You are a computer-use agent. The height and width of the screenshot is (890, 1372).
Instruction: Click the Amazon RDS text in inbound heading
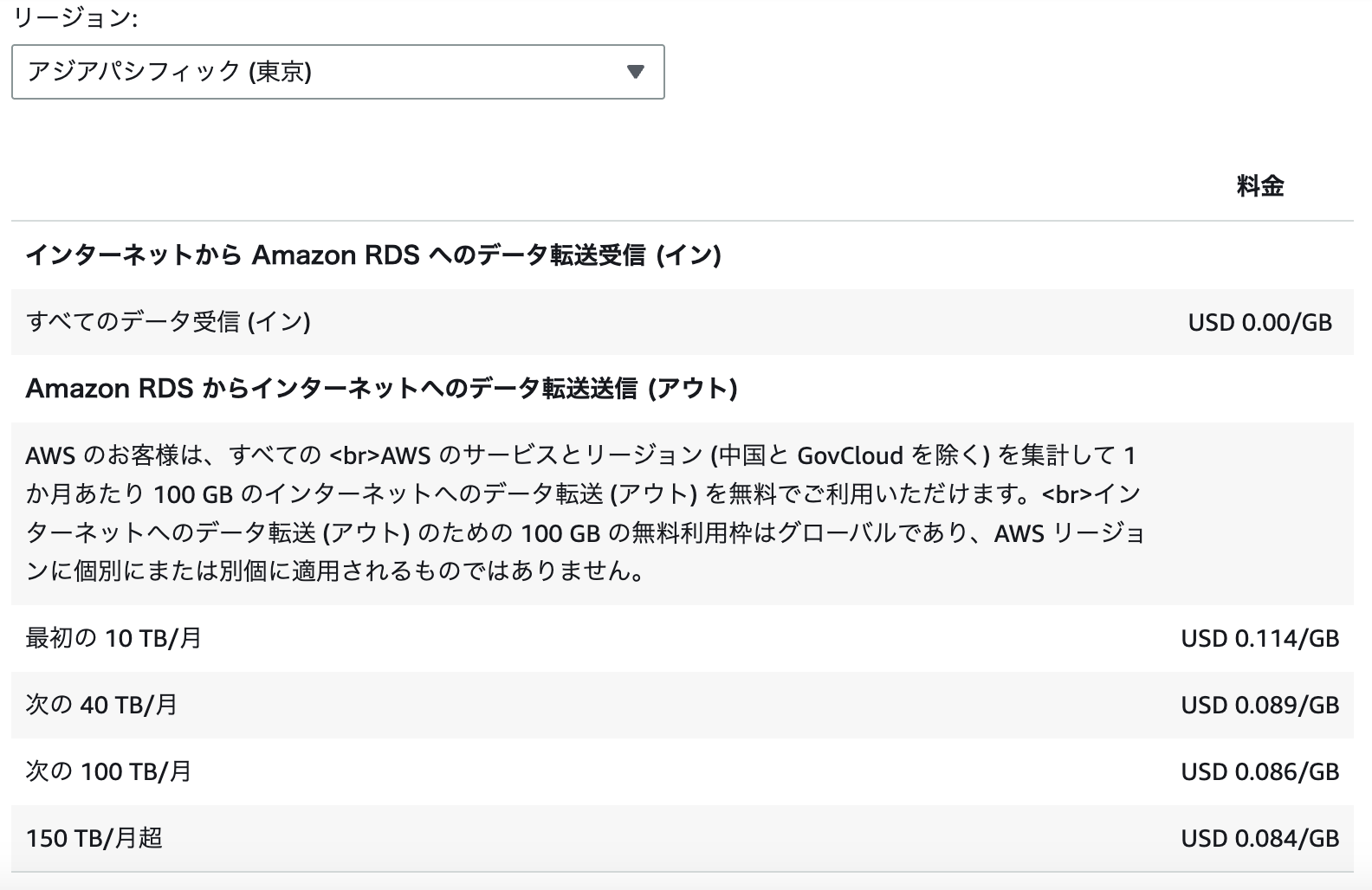(x=335, y=255)
